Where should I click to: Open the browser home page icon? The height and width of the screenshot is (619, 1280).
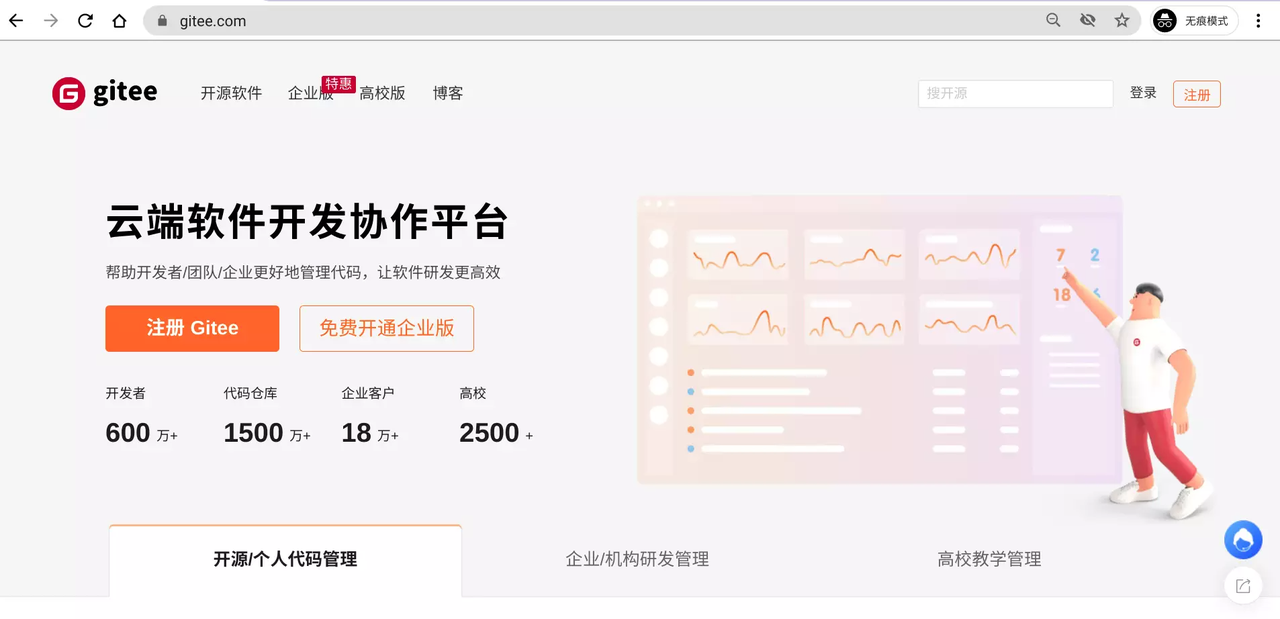tap(119, 20)
